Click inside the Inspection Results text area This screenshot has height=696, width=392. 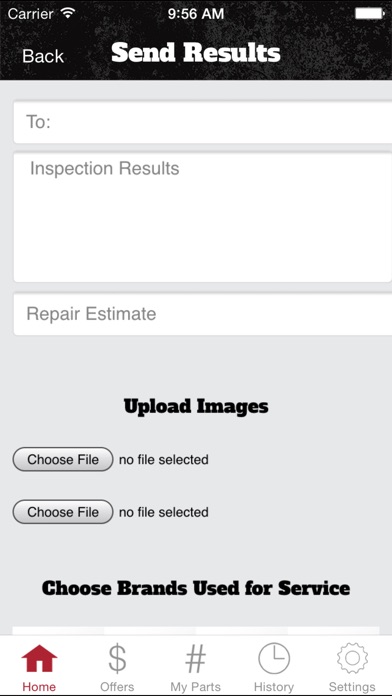(203, 218)
